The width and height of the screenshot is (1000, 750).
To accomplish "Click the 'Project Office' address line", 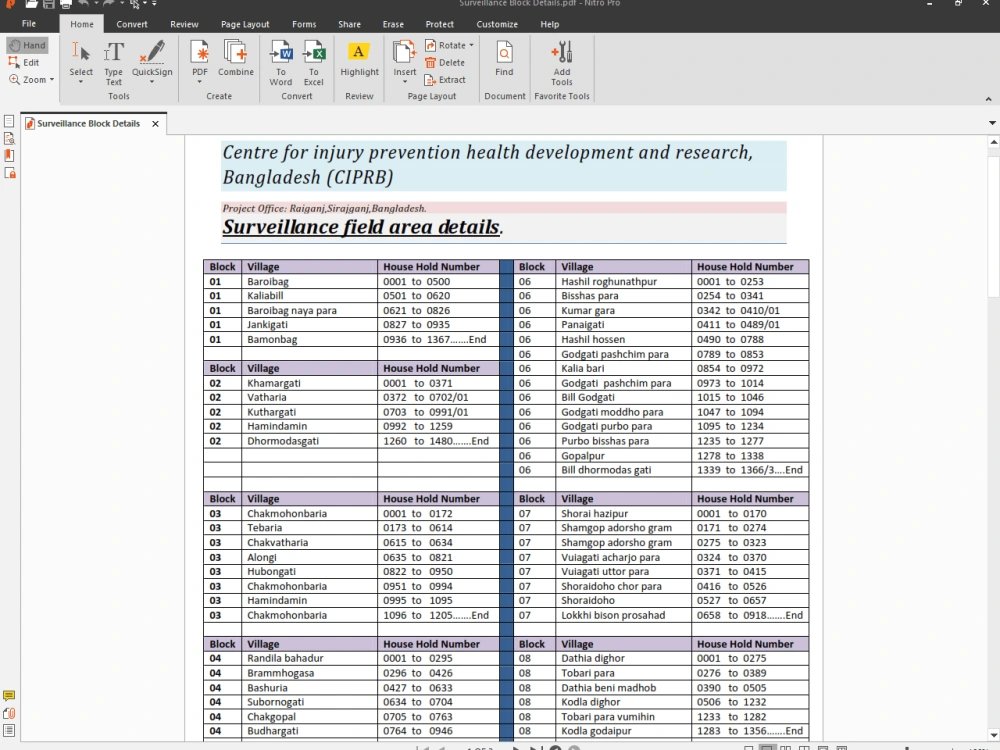I will click(x=324, y=209).
